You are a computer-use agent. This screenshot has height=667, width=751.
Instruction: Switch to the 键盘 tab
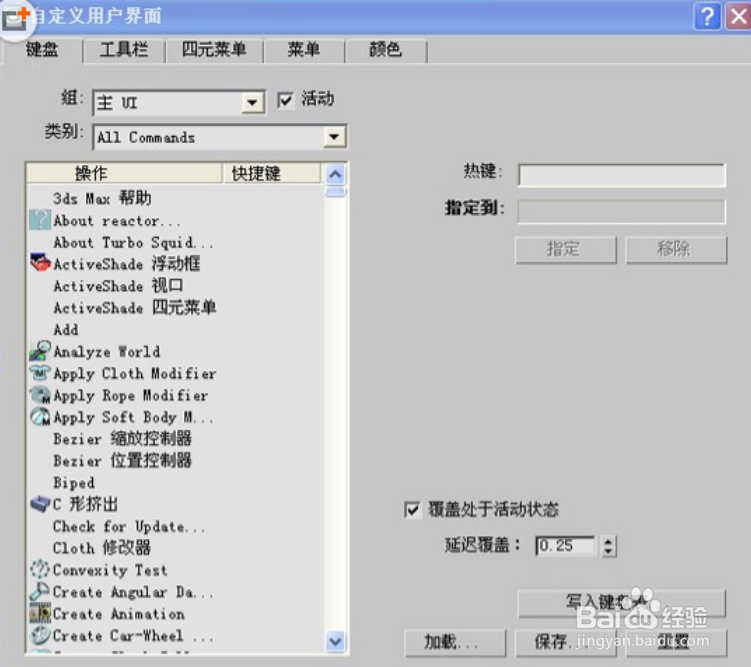pyautogui.click(x=42, y=49)
